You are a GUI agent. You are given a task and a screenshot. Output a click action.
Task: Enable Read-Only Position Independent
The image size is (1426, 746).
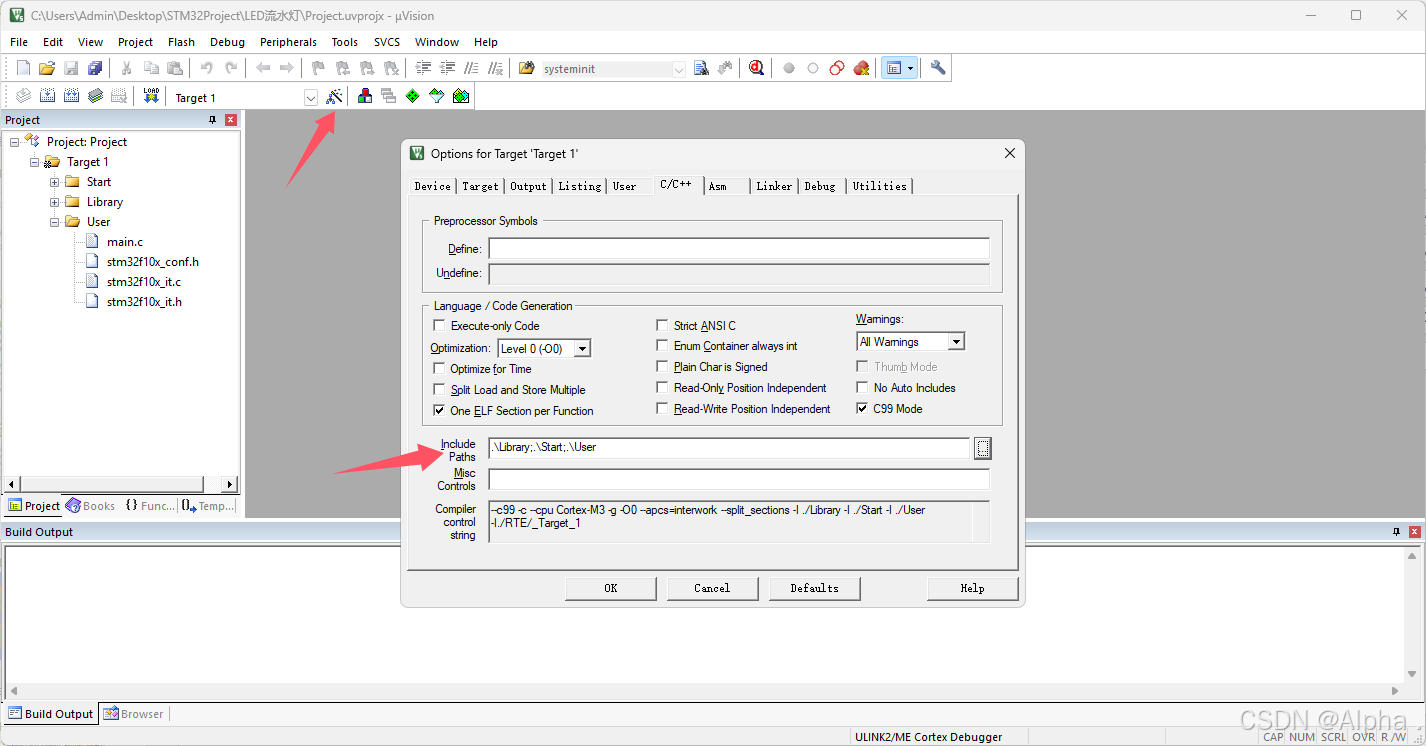click(662, 388)
